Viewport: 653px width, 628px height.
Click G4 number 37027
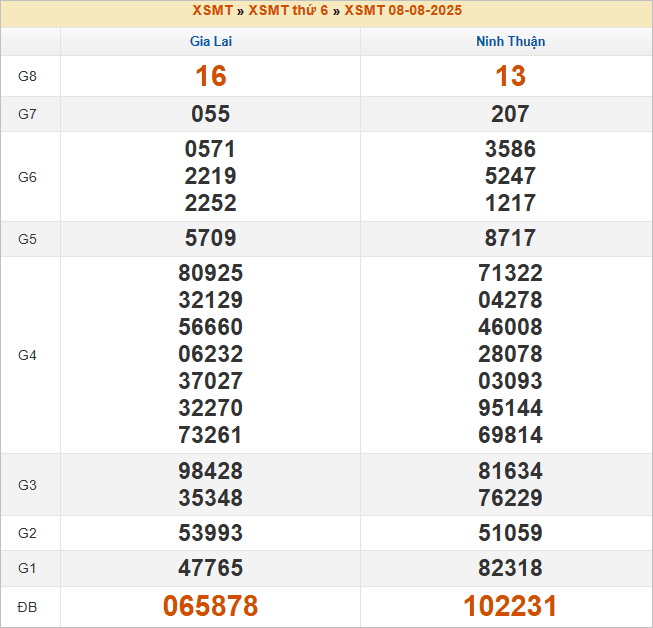pyautogui.click(x=211, y=381)
